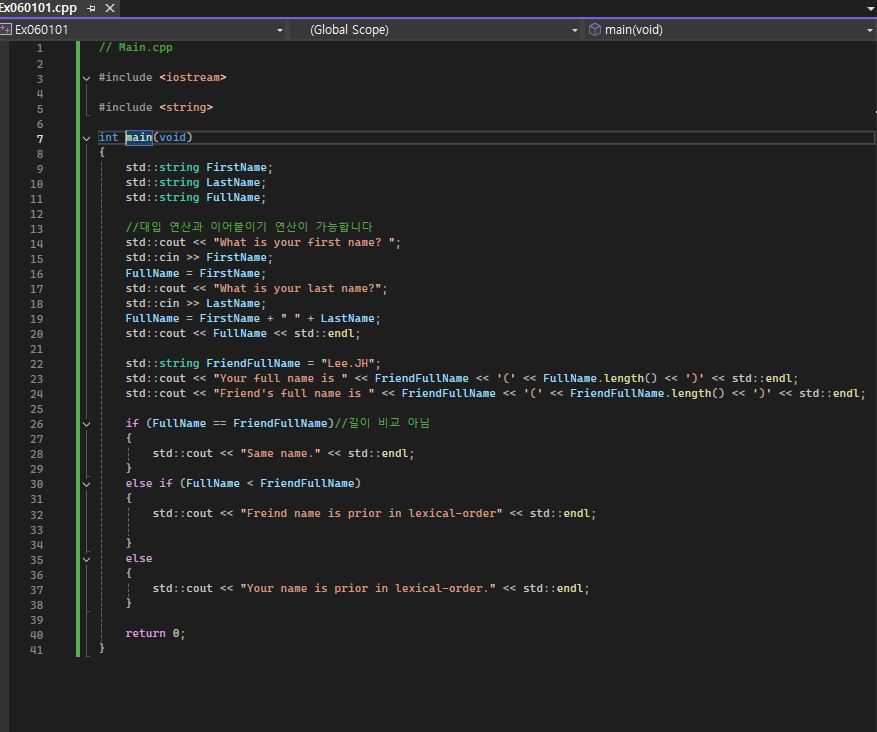Click '<iostream>' in the include line

point(193,77)
